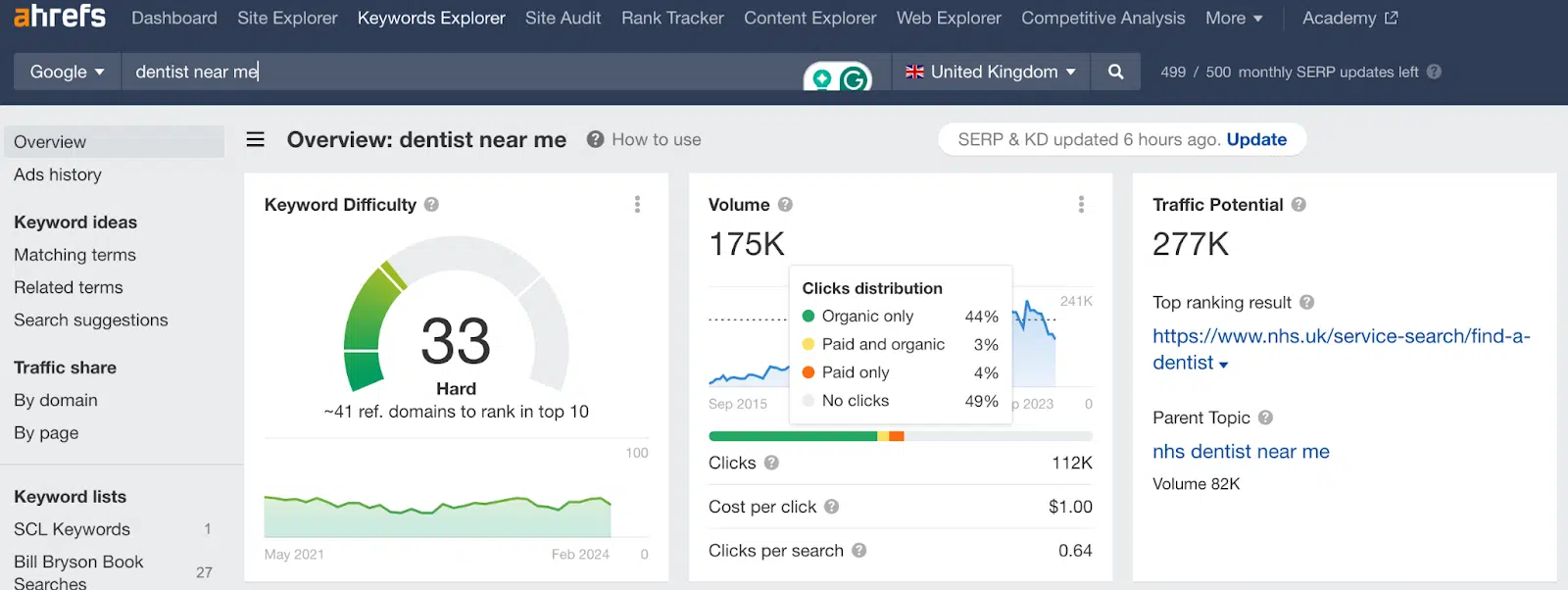Open the nhs dentist near me parent topic
The height and width of the screenshot is (590, 1568).
[x=1241, y=451]
